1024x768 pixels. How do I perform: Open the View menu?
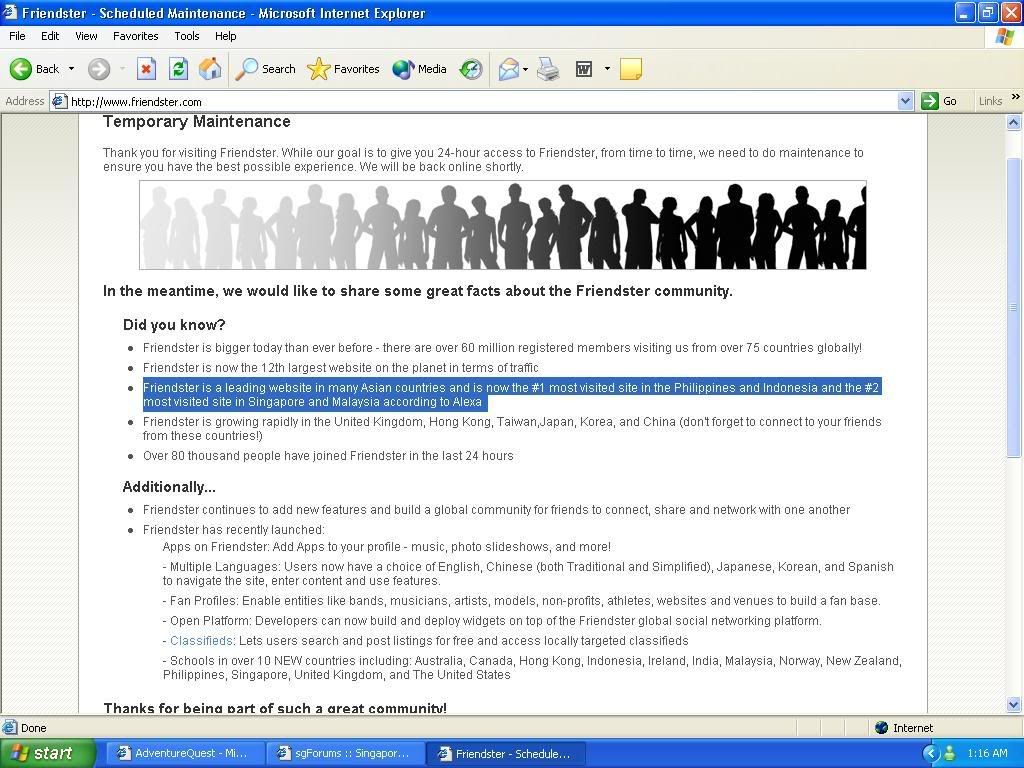pyautogui.click(x=86, y=36)
